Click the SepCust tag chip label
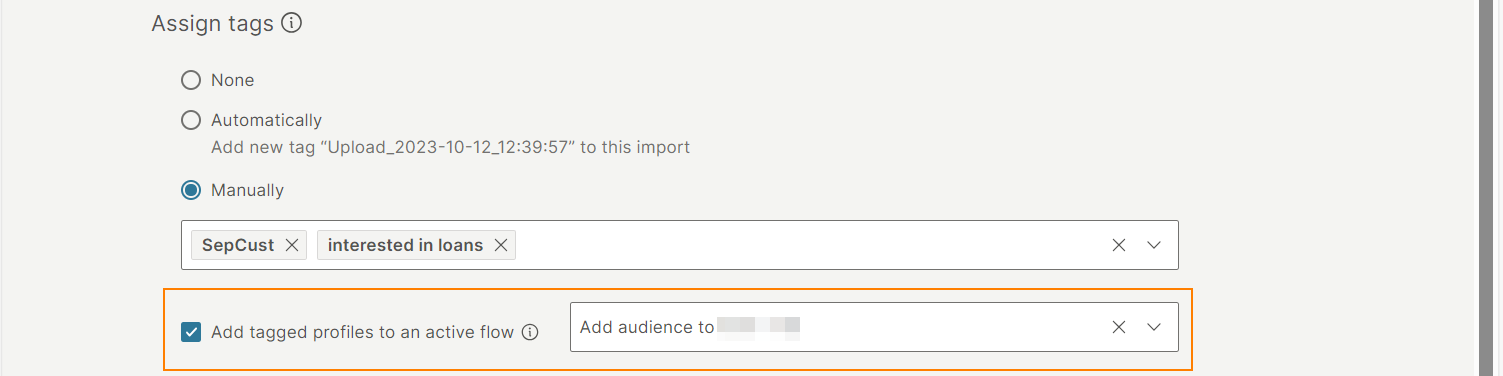Image resolution: width=1503 pixels, height=376 pixels. pos(238,245)
